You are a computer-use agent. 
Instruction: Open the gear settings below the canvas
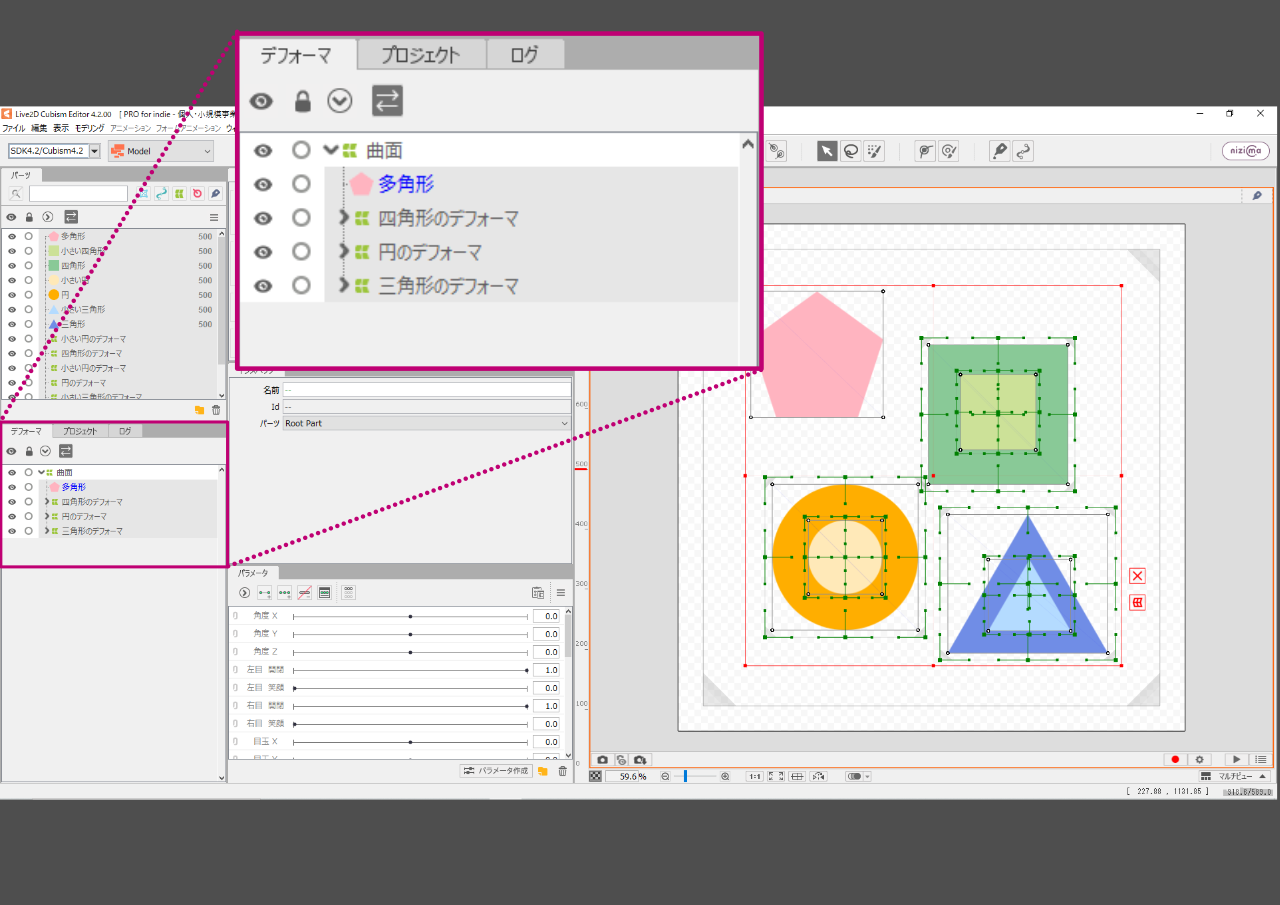pyautogui.click(x=1200, y=760)
